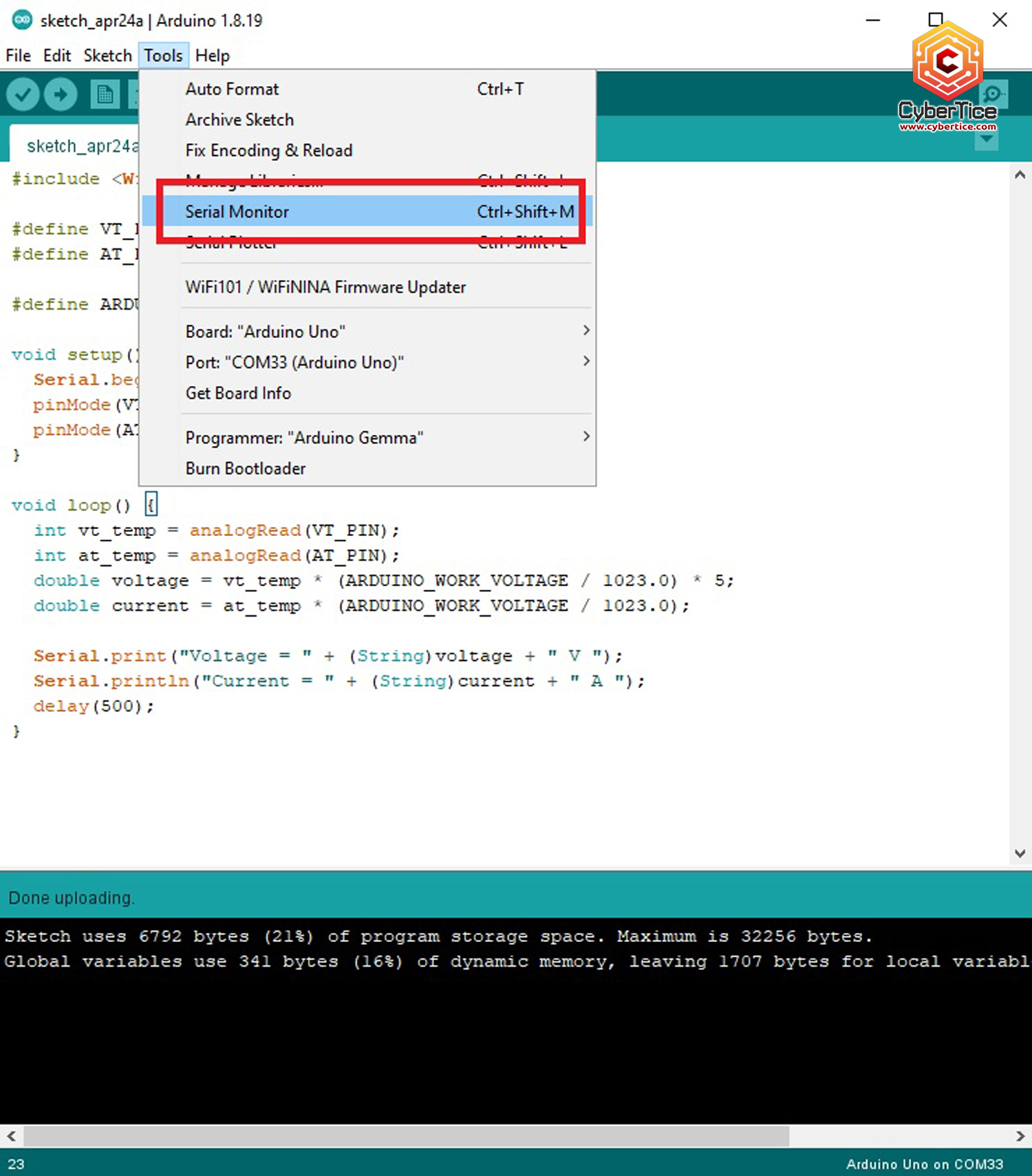Image resolution: width=1032 pixels, height=1176 pixels.
Task: Click the "int at_temp = analogRead(AT_PIN);" line
Action: click(x=216, y=555)
